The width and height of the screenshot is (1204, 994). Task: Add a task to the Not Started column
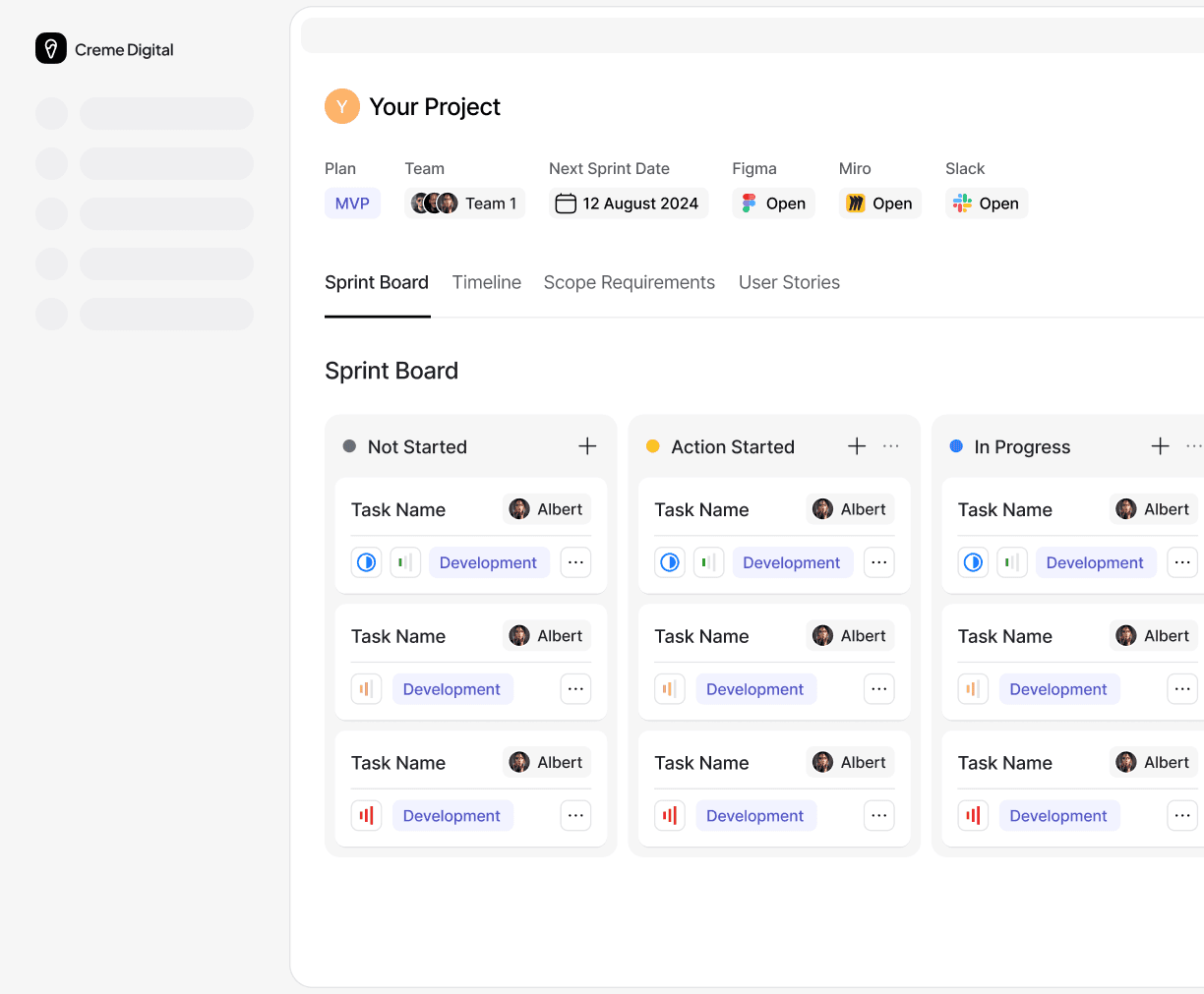pos(587,446)
